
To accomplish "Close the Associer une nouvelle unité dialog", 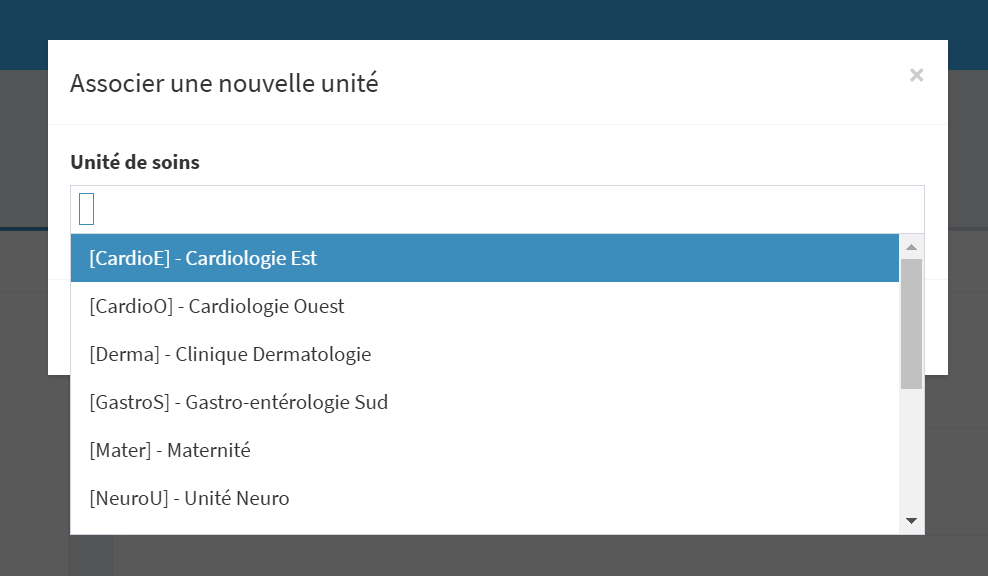I will click(916, 76).
